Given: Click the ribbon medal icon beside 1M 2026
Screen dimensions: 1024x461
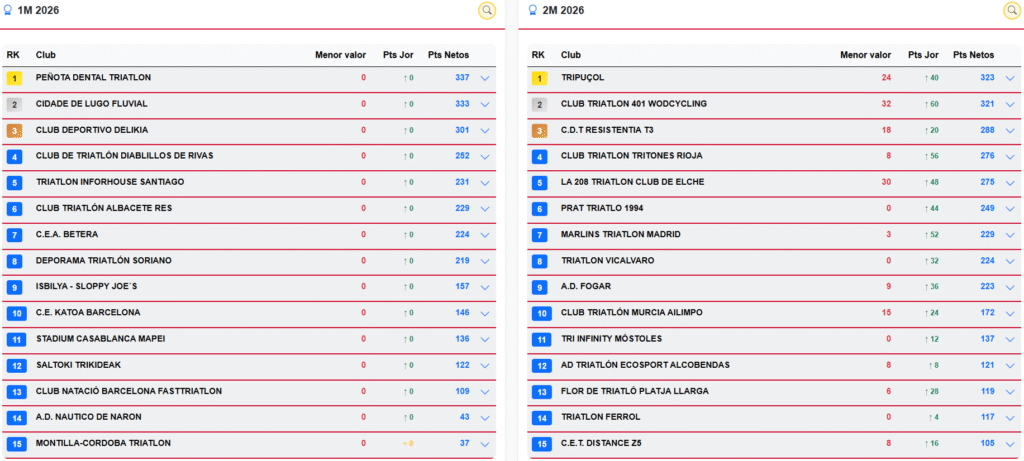Looking at the screenshot, I should point(8,10).
